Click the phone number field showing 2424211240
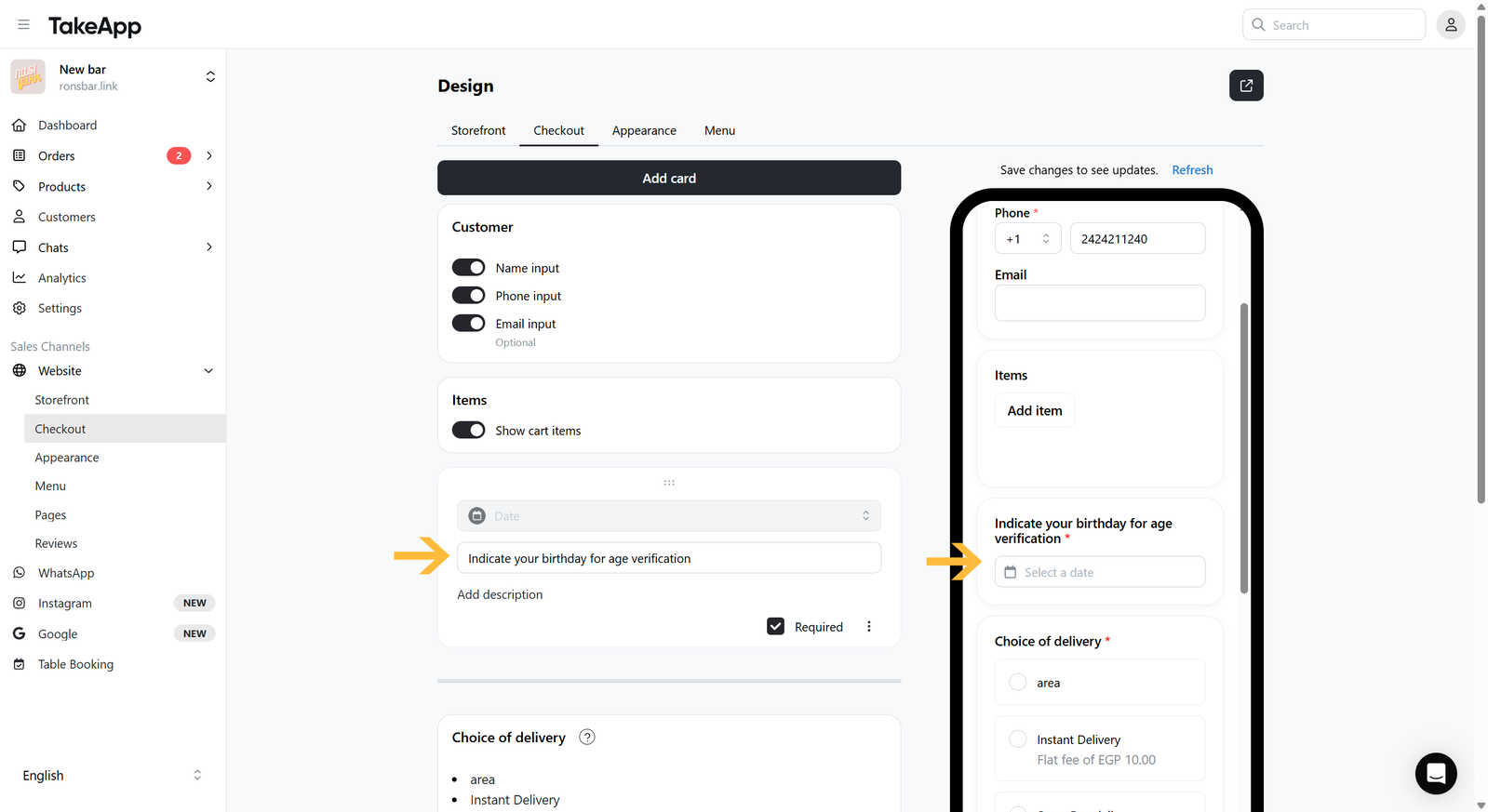 [x=1137, y=239]
